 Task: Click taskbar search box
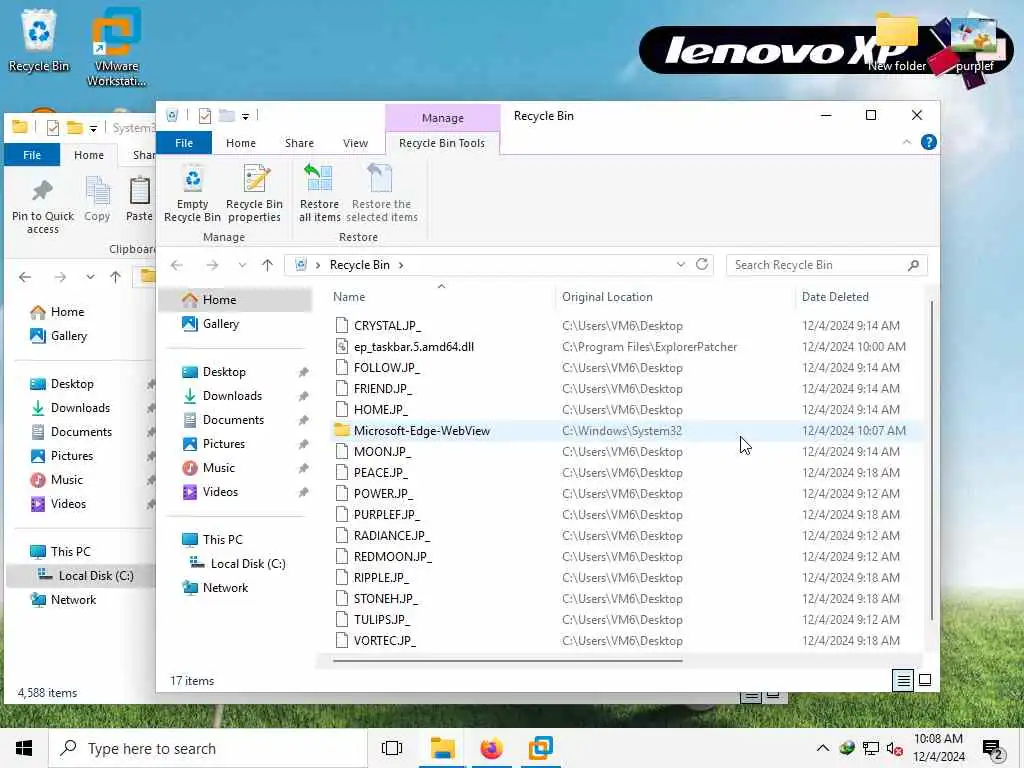click(208, 748)
